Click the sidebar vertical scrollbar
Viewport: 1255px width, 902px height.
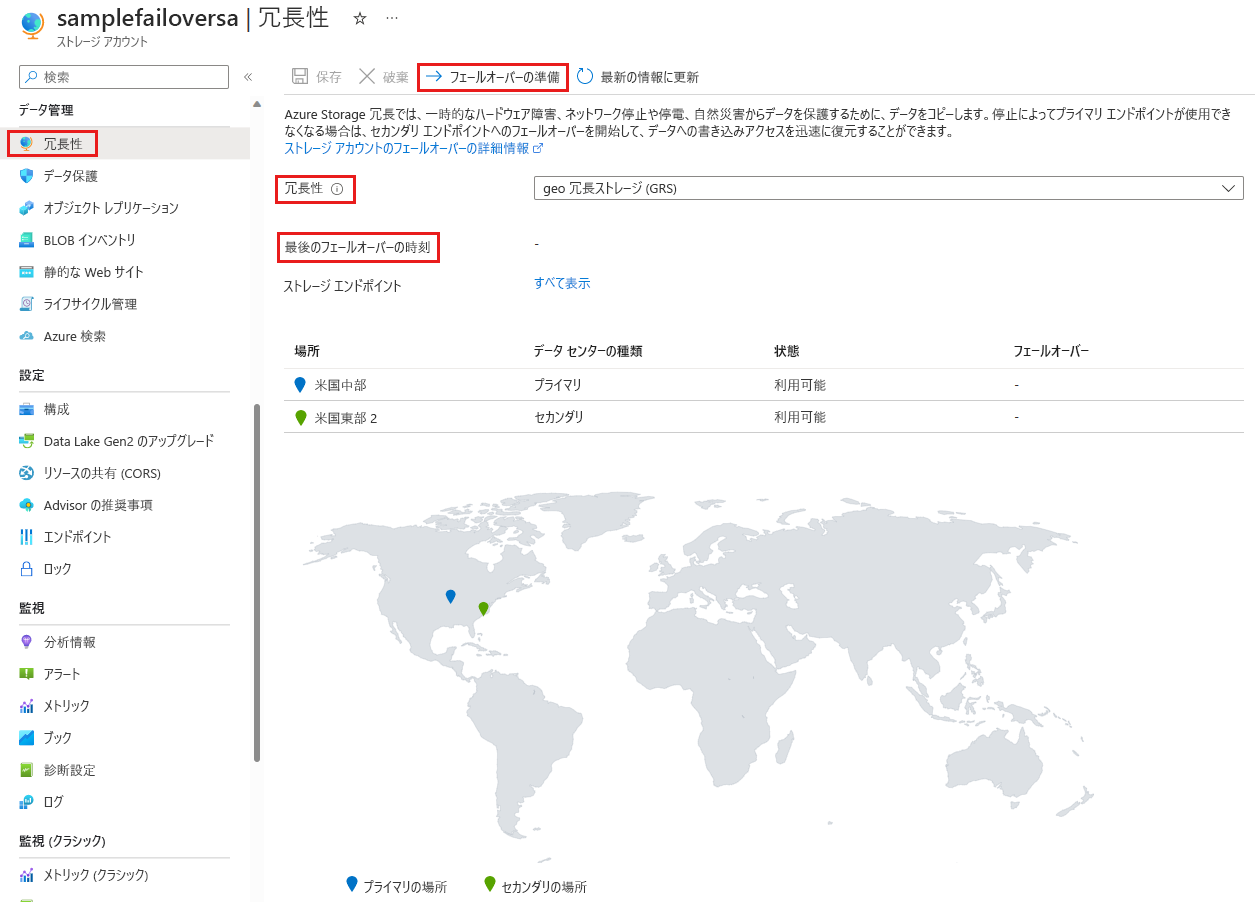[x=257, y=580]
